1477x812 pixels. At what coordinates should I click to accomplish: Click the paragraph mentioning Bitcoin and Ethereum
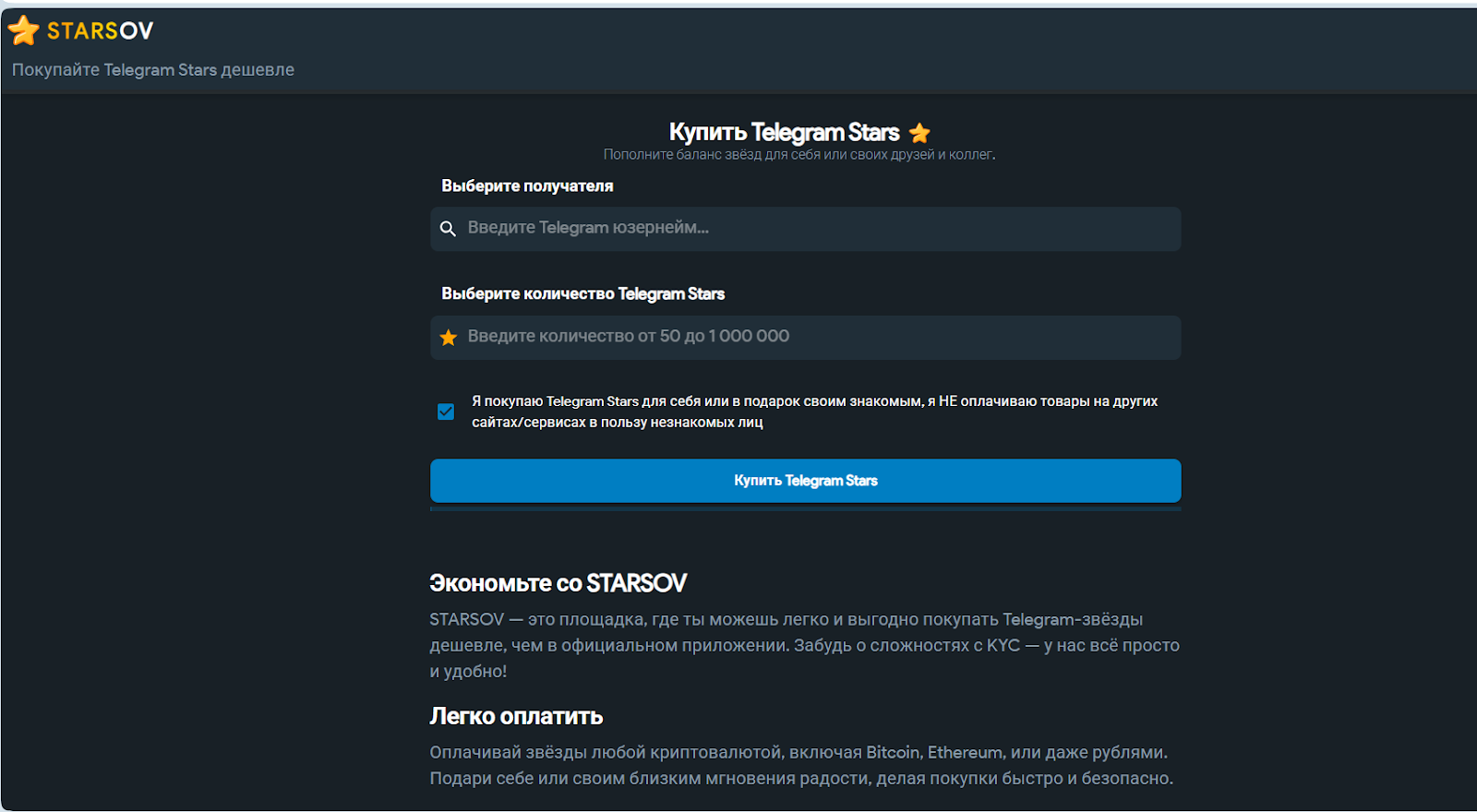pyautogui.click(x=800, y=765)
